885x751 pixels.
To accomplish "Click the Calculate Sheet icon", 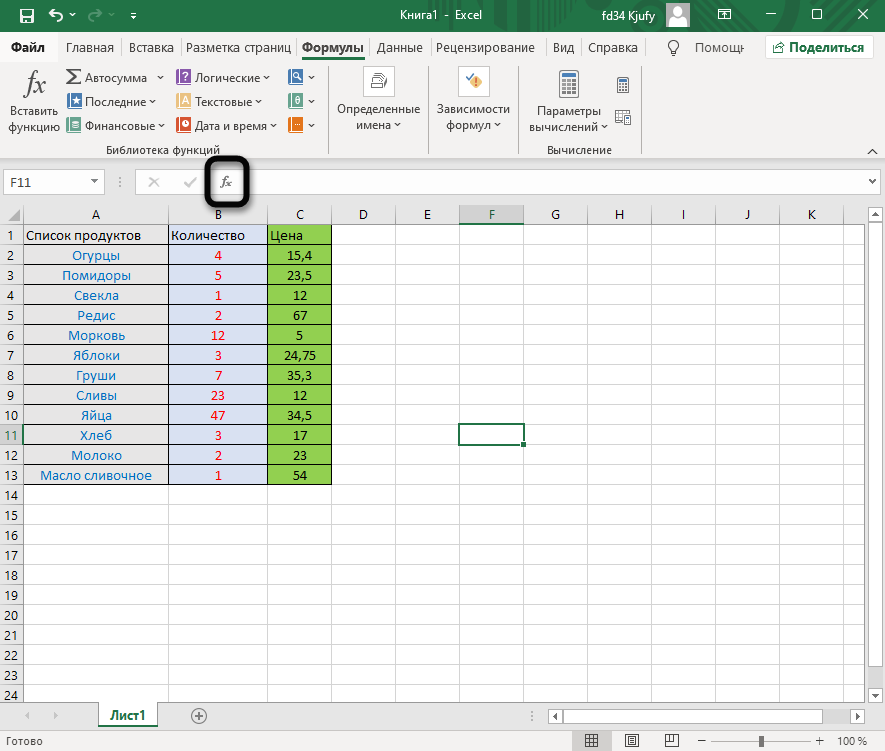I will pyautogui.click(x=623, y=117).
